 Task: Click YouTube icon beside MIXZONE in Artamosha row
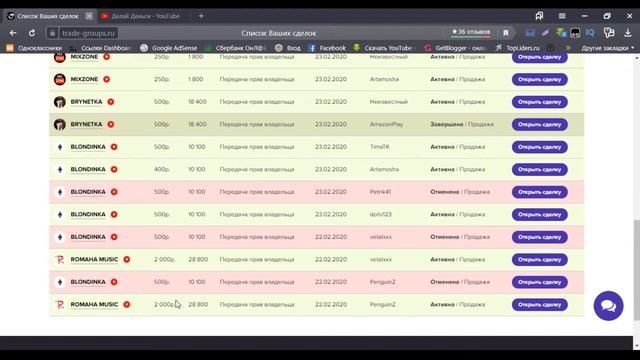coord(107,79)
